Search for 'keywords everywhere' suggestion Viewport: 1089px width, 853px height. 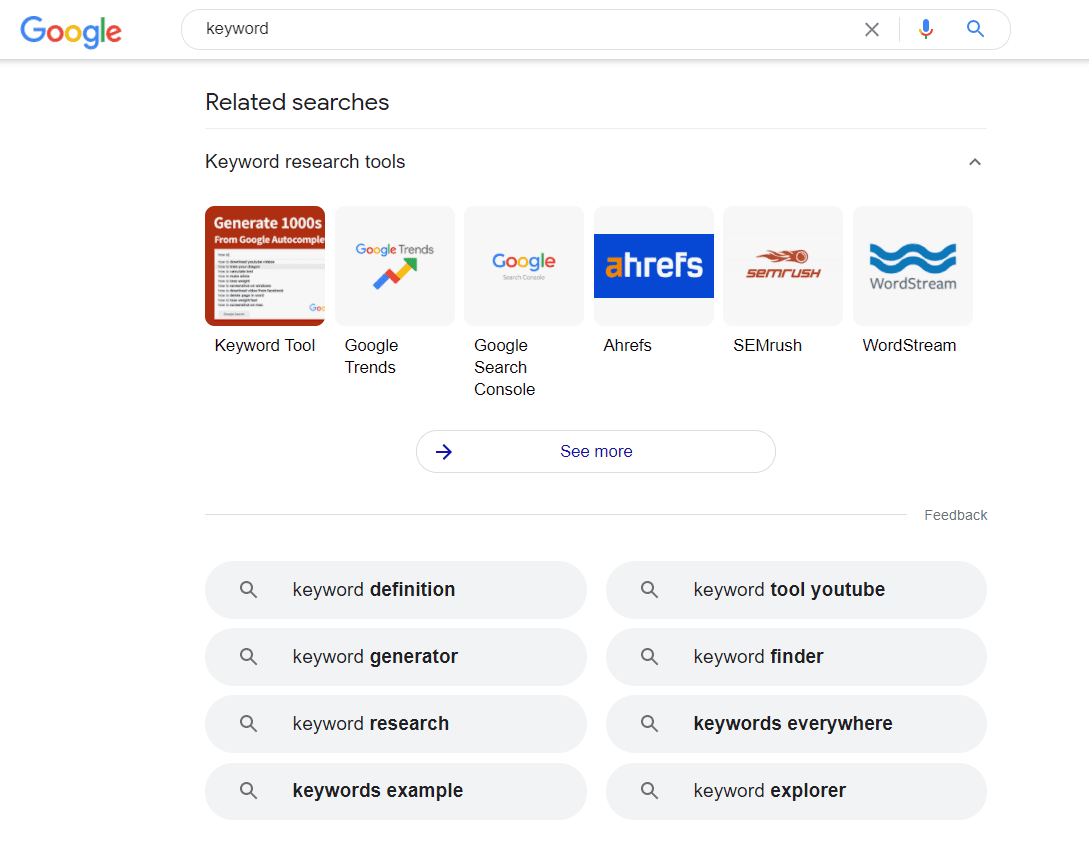point(797,724)
